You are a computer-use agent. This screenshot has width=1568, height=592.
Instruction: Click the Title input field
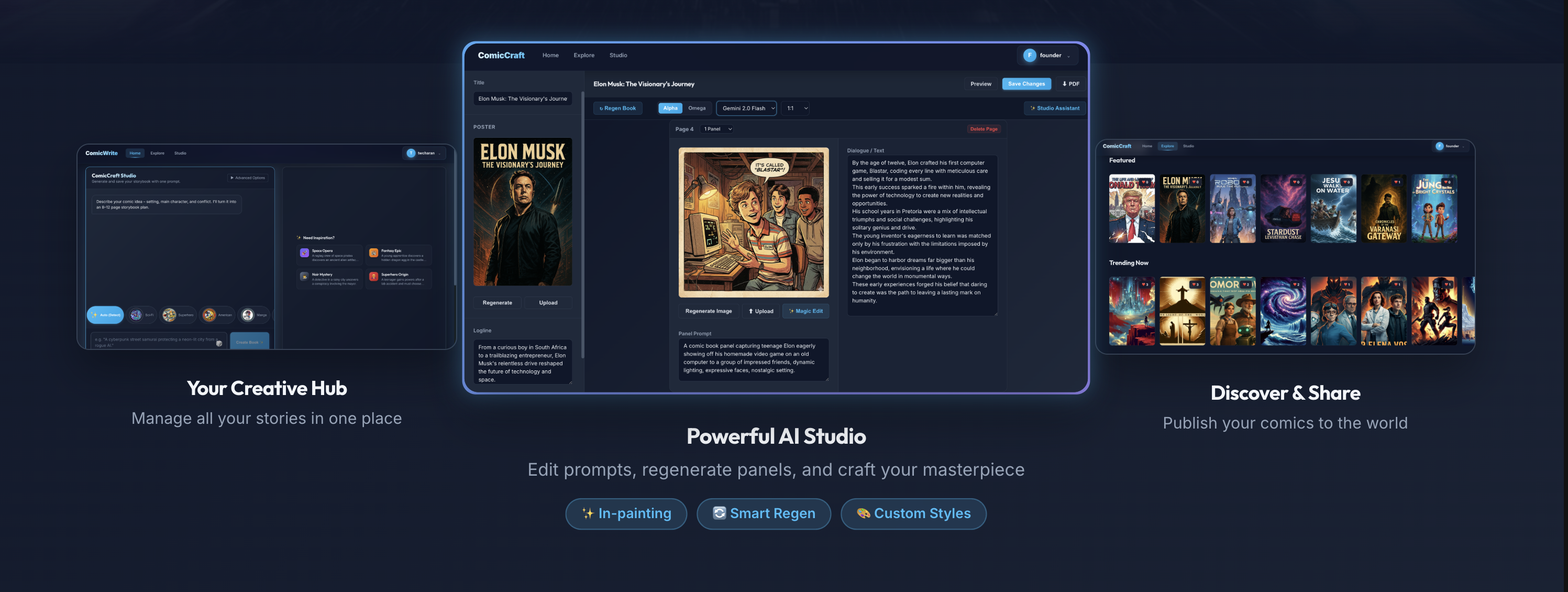[522, 98]
